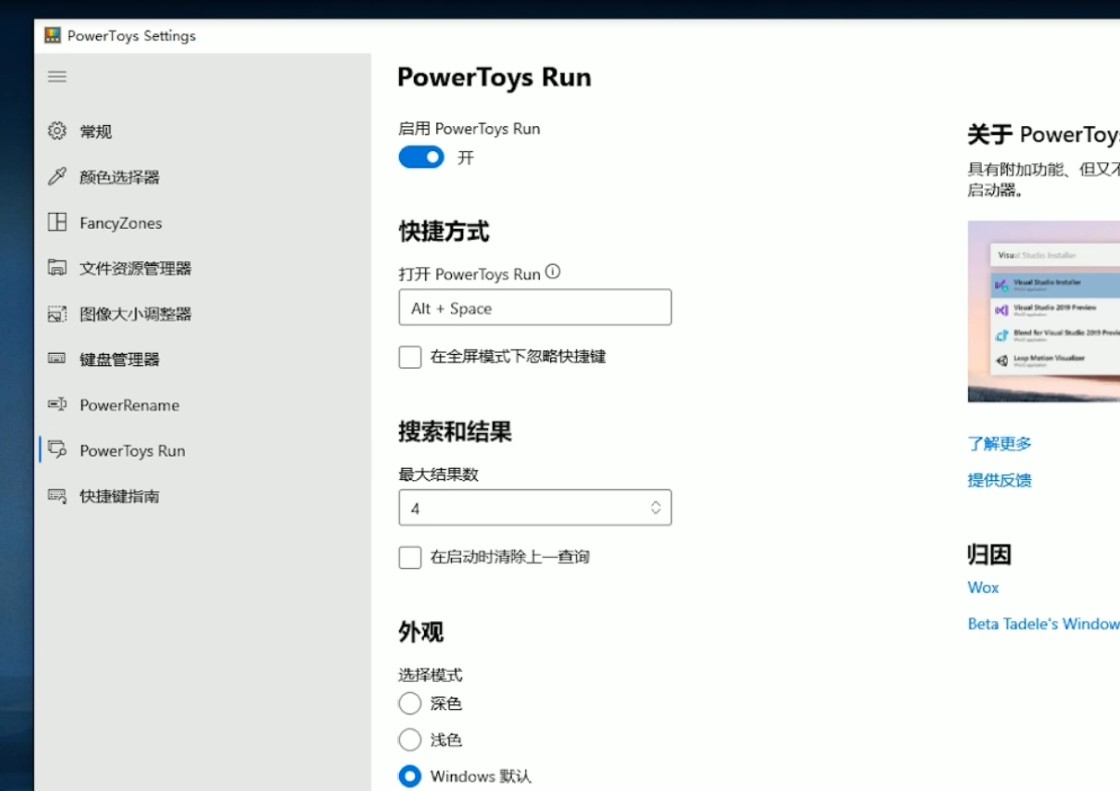Open the hamburger navigation menu
The width and height of the screenshot is (1120, 791).
[57, 76]
